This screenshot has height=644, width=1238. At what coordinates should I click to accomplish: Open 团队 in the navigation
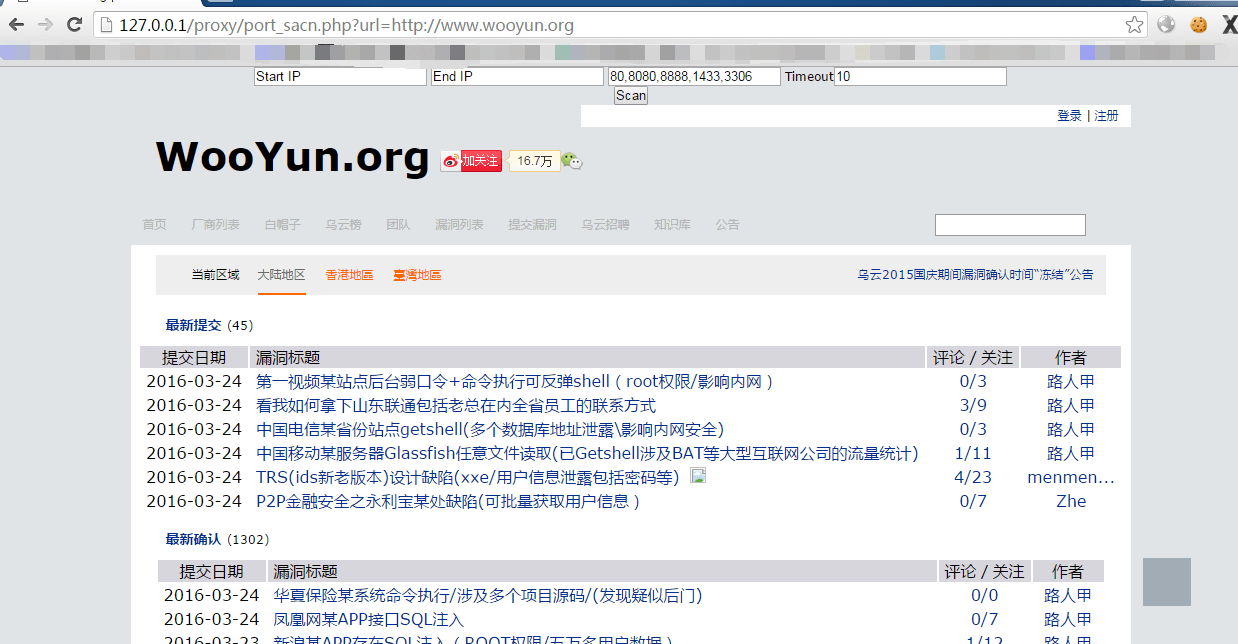398,225
